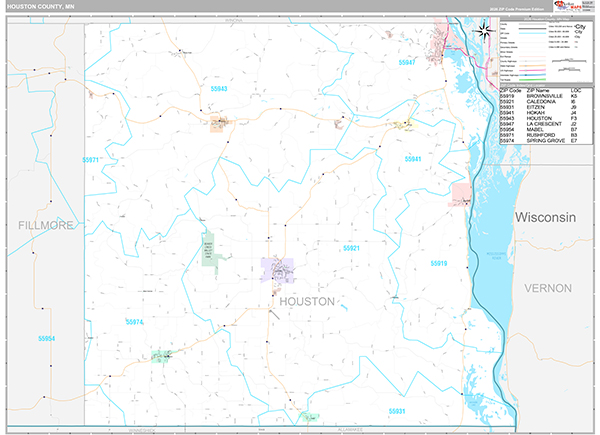Select the 55921 ZIP code label
Viewport: 600px width, 435px height.
coord(351,247)
